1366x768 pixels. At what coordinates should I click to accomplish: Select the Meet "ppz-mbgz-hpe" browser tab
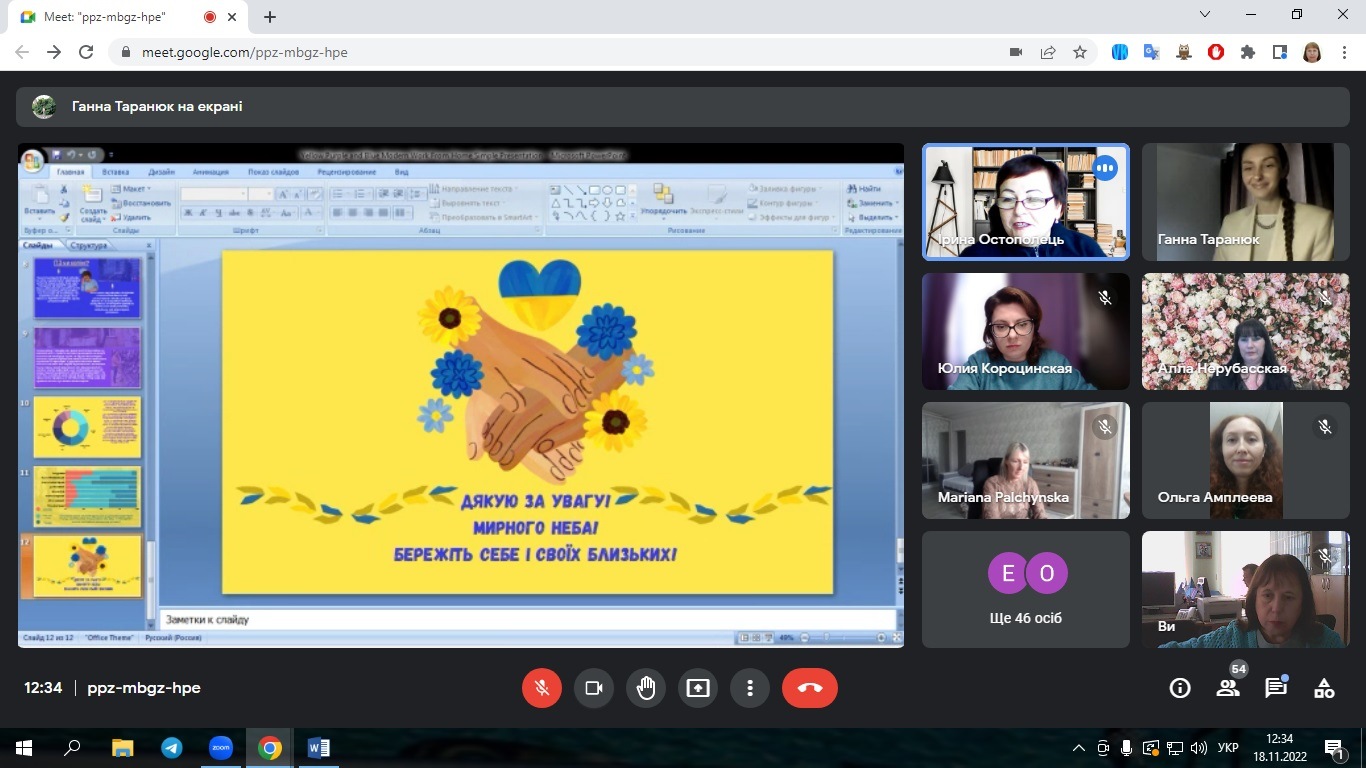pyautogui.click(x=110, y=17)
